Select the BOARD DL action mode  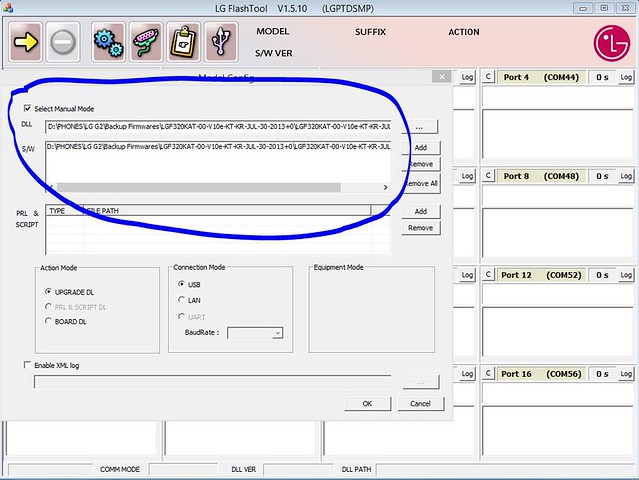coord(49,321)
